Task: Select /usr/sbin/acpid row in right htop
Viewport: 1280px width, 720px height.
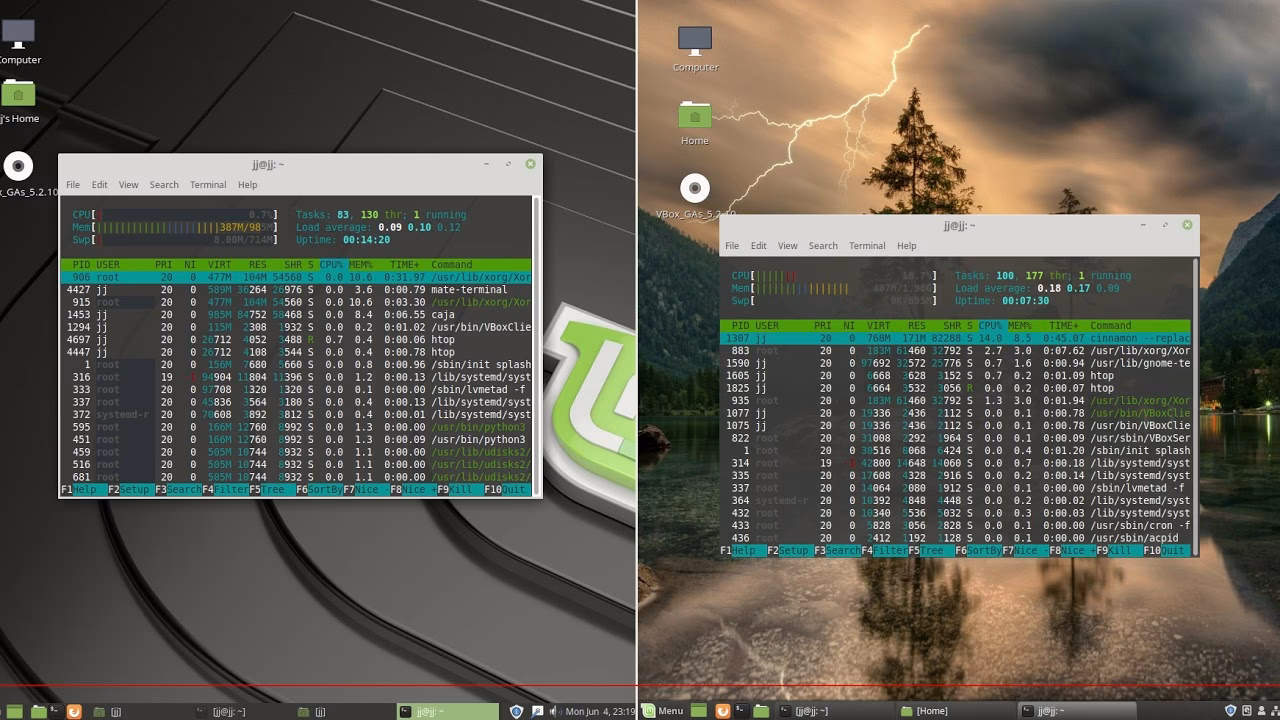Action: (x=955, y=538)
